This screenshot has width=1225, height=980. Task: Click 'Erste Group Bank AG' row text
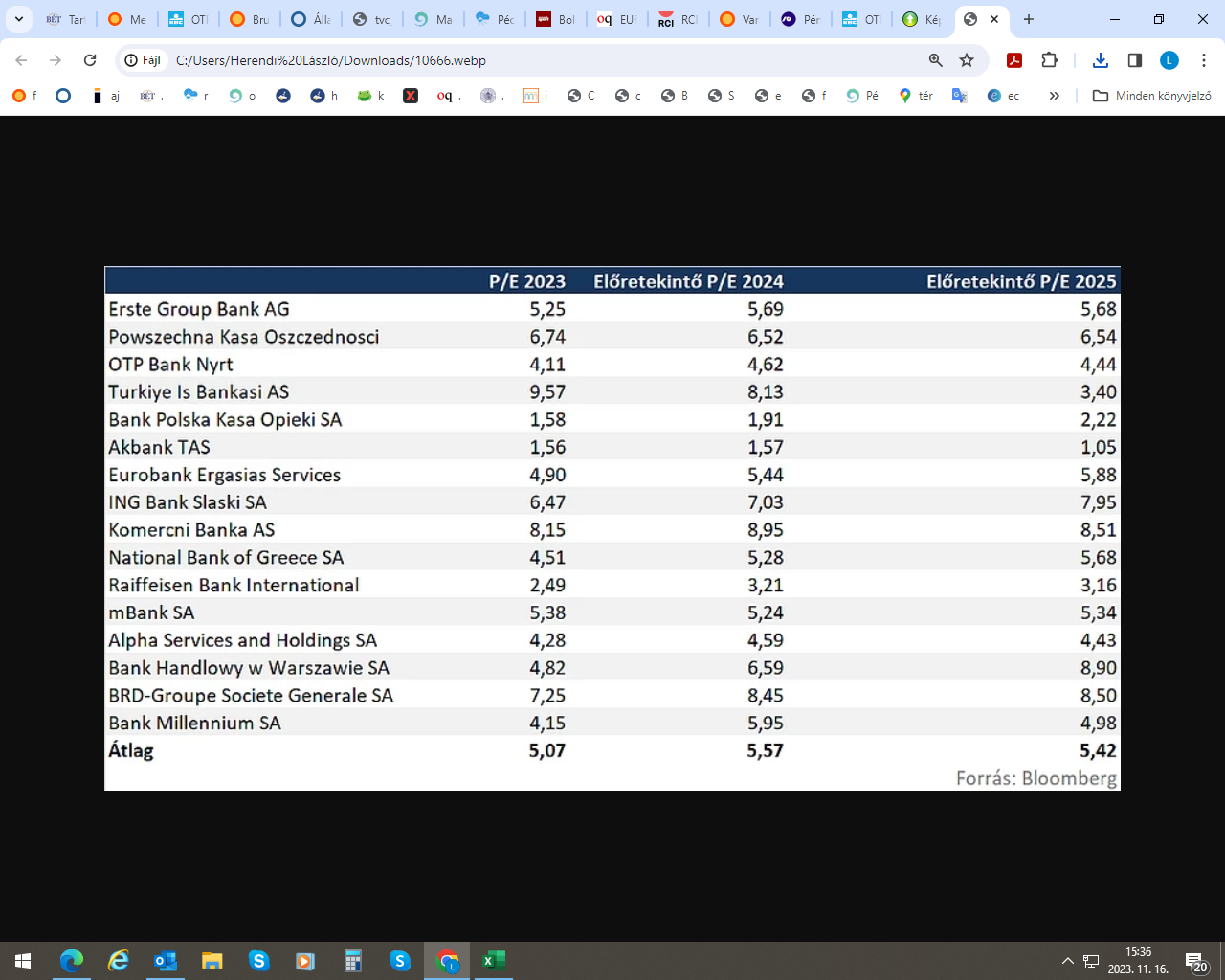click(199, 309)
